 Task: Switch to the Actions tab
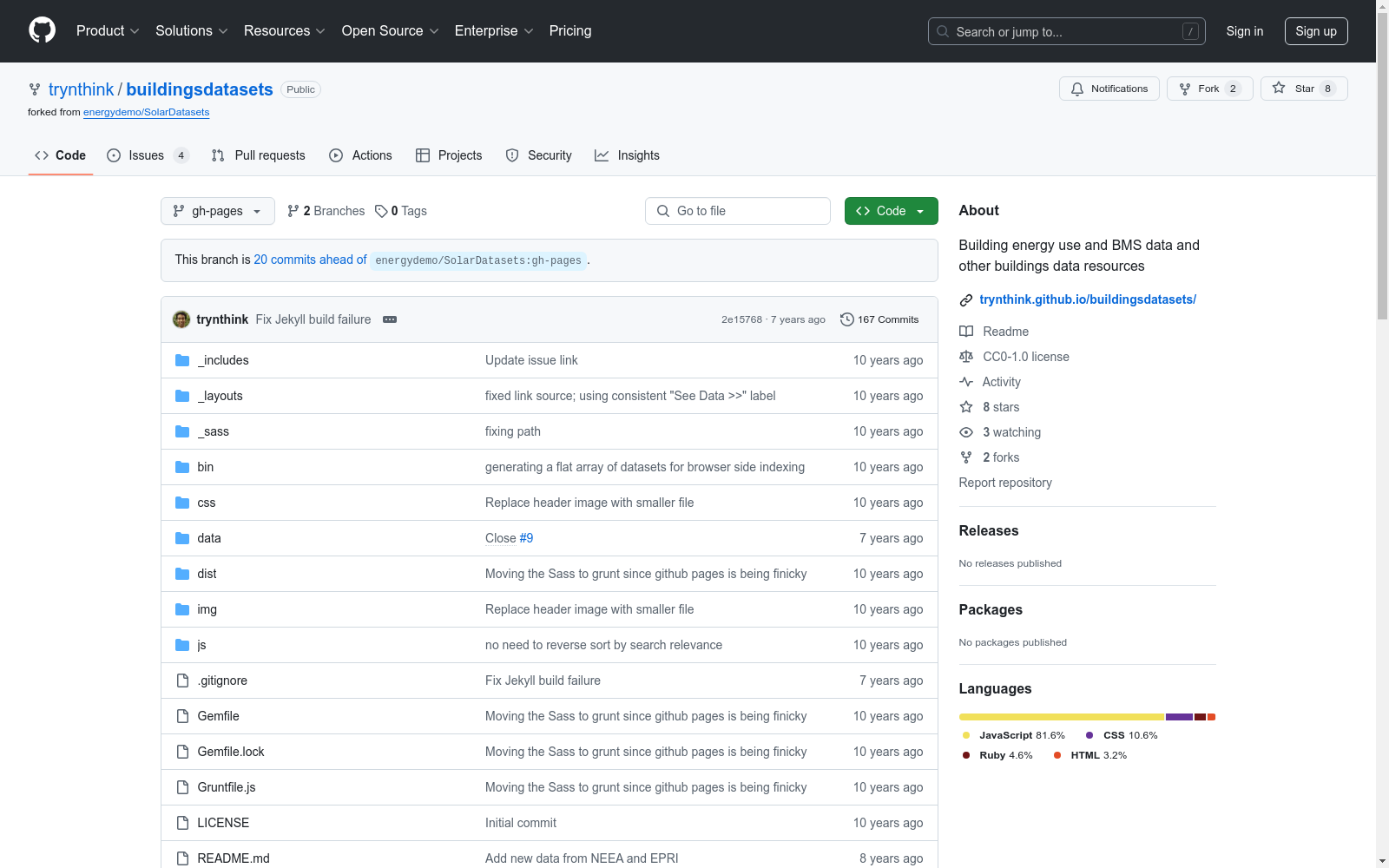pyautogui.click(x=361, y=155)
